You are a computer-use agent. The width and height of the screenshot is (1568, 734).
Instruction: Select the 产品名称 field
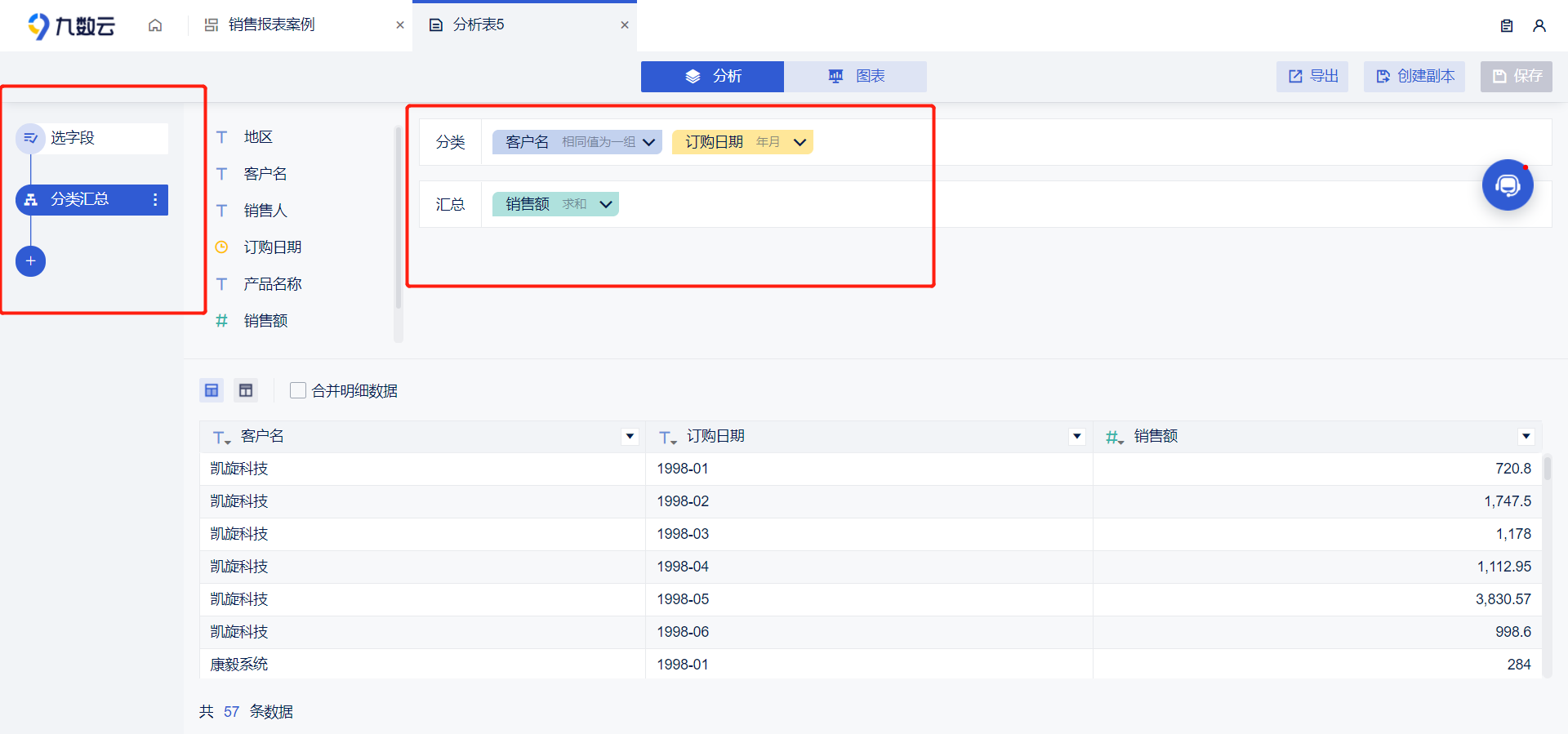pyautogui.click(x=273, y=284)
